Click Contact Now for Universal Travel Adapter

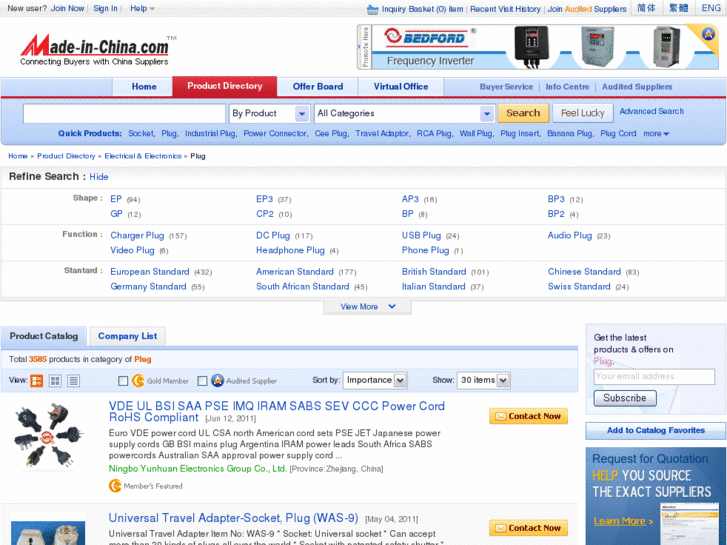[x=528, y=528]
